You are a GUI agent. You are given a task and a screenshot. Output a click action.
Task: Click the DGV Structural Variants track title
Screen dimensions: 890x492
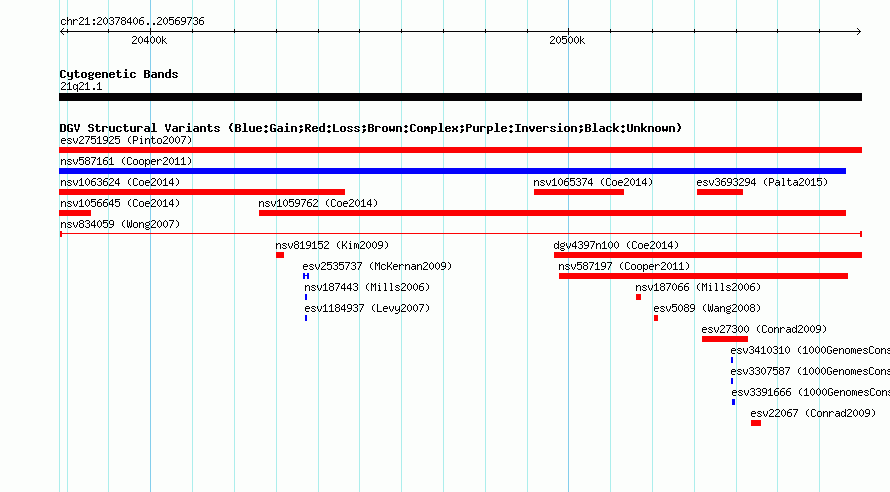(370, 128)
